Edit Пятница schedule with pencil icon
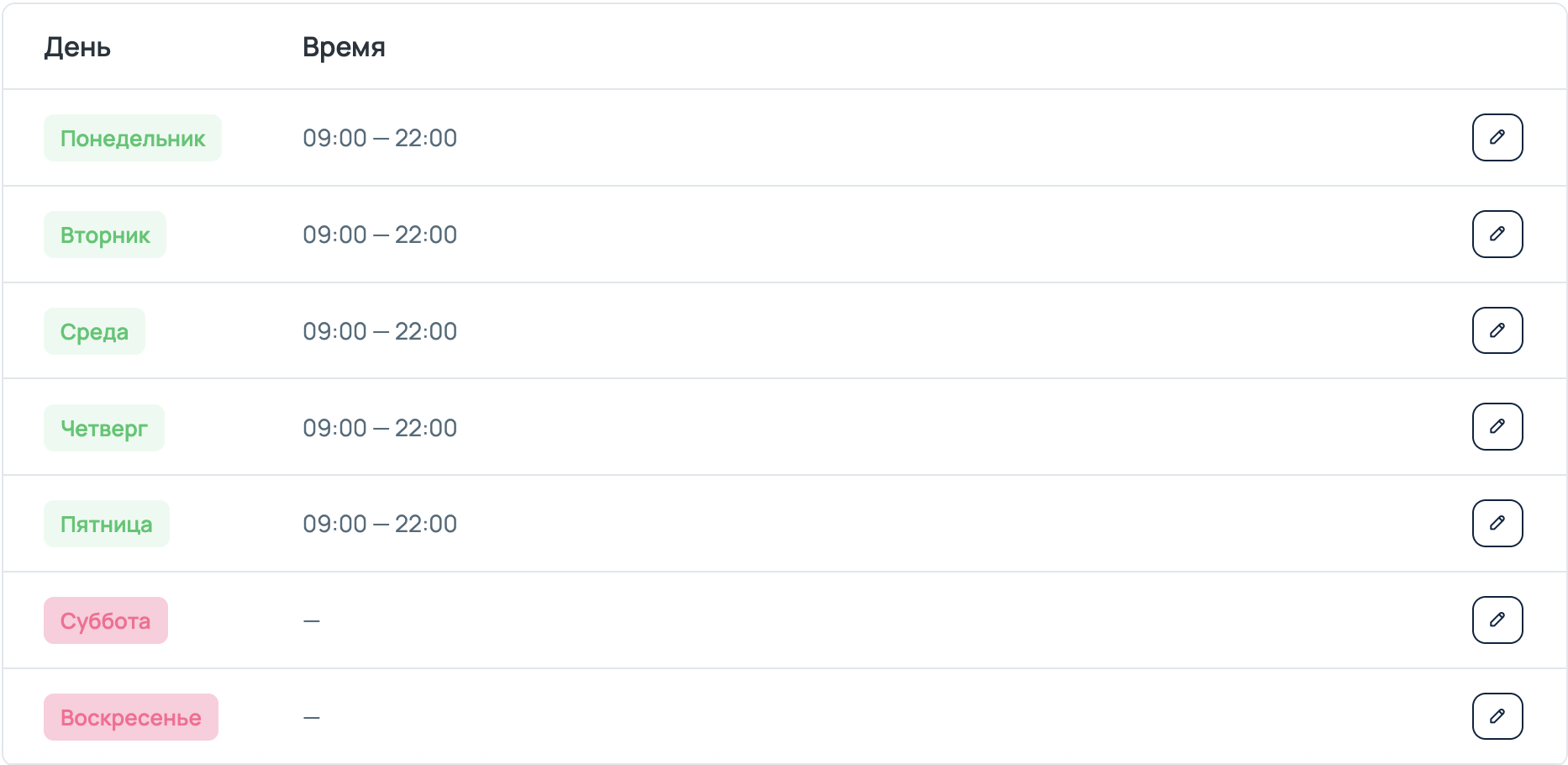This screenshot has width=1568, height=765. (x=1497, y=523)
